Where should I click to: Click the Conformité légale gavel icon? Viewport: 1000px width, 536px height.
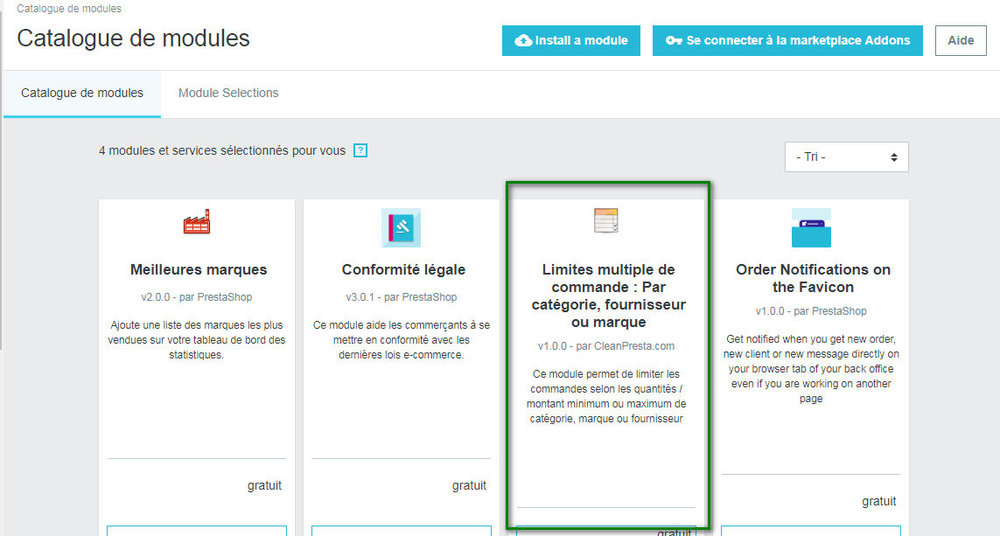[401, 228]
